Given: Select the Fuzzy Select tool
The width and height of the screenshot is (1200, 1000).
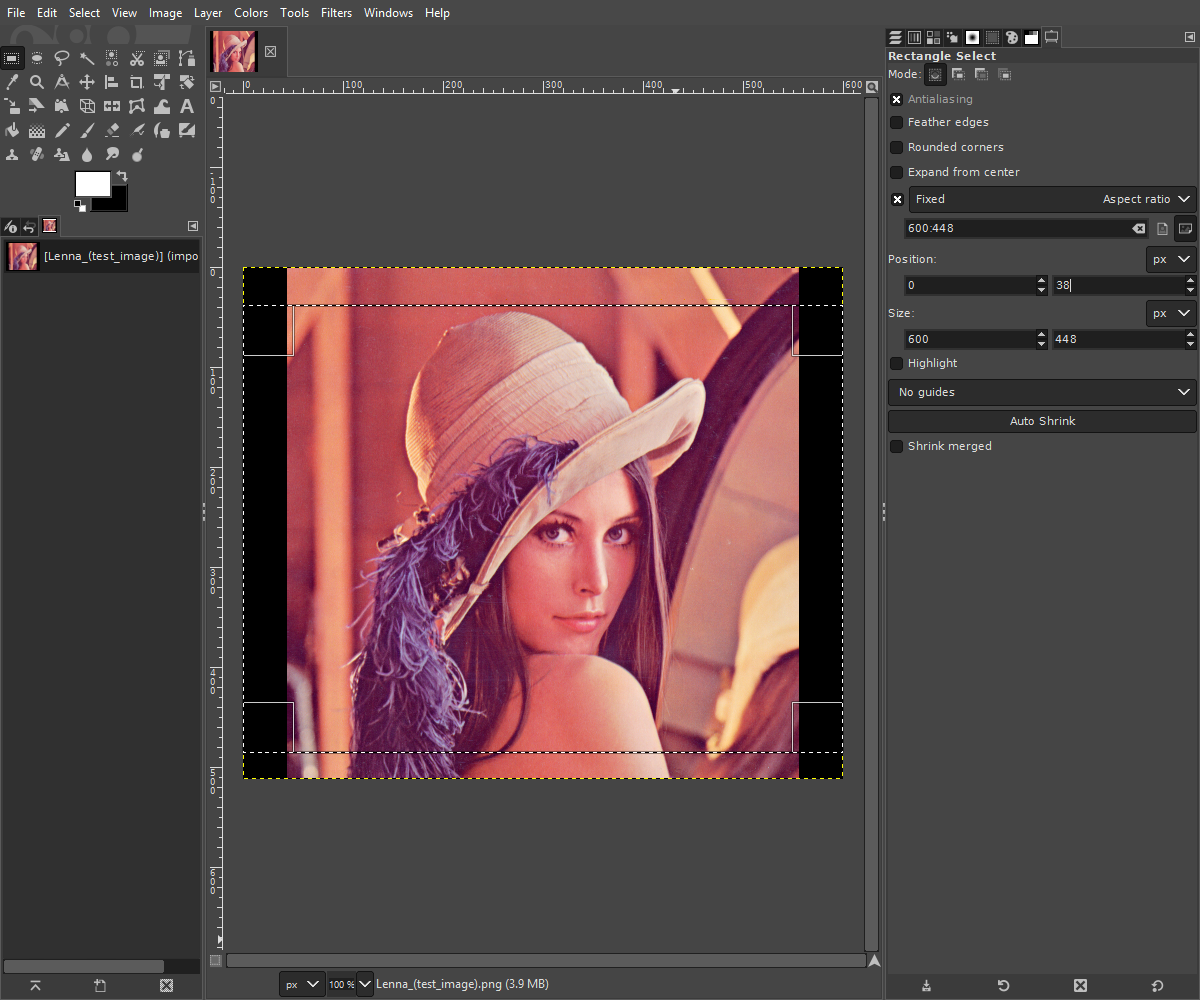Looking at the screenshot, I should pos(87,57).
